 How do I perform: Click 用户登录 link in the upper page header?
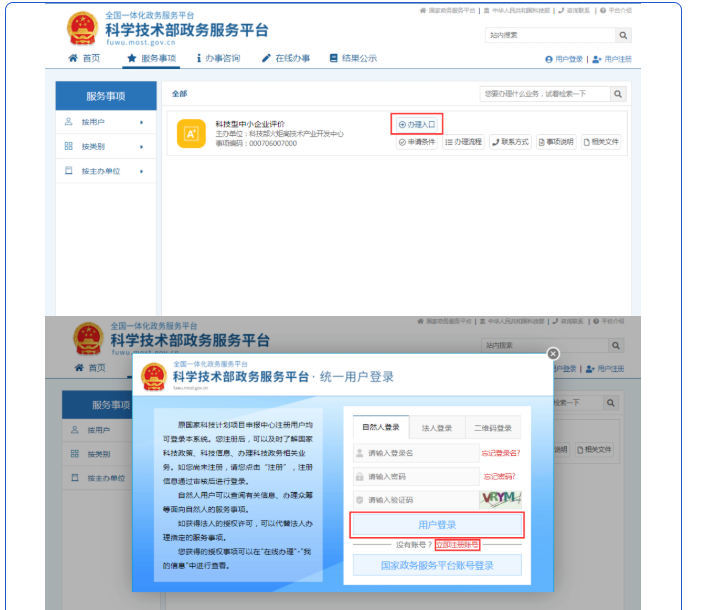[564, 59]
